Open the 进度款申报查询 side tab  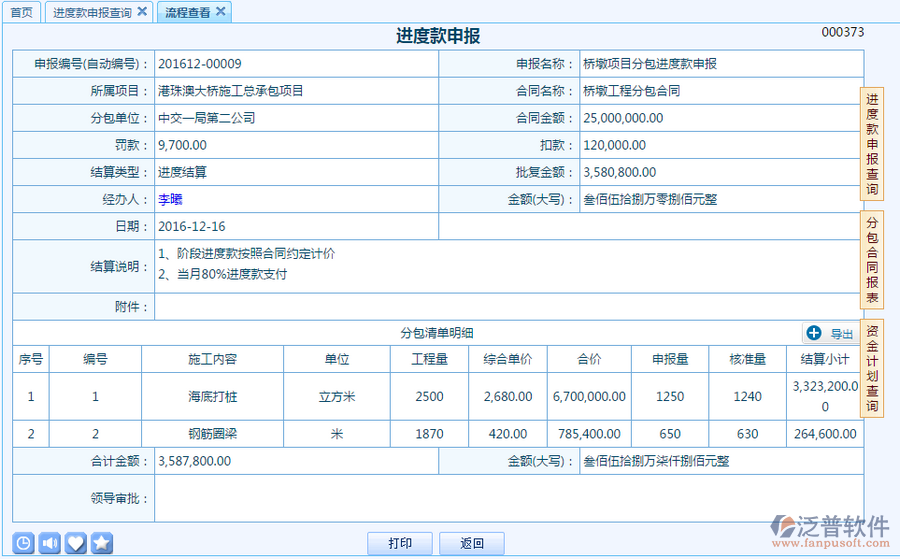(x=872, y=144)
